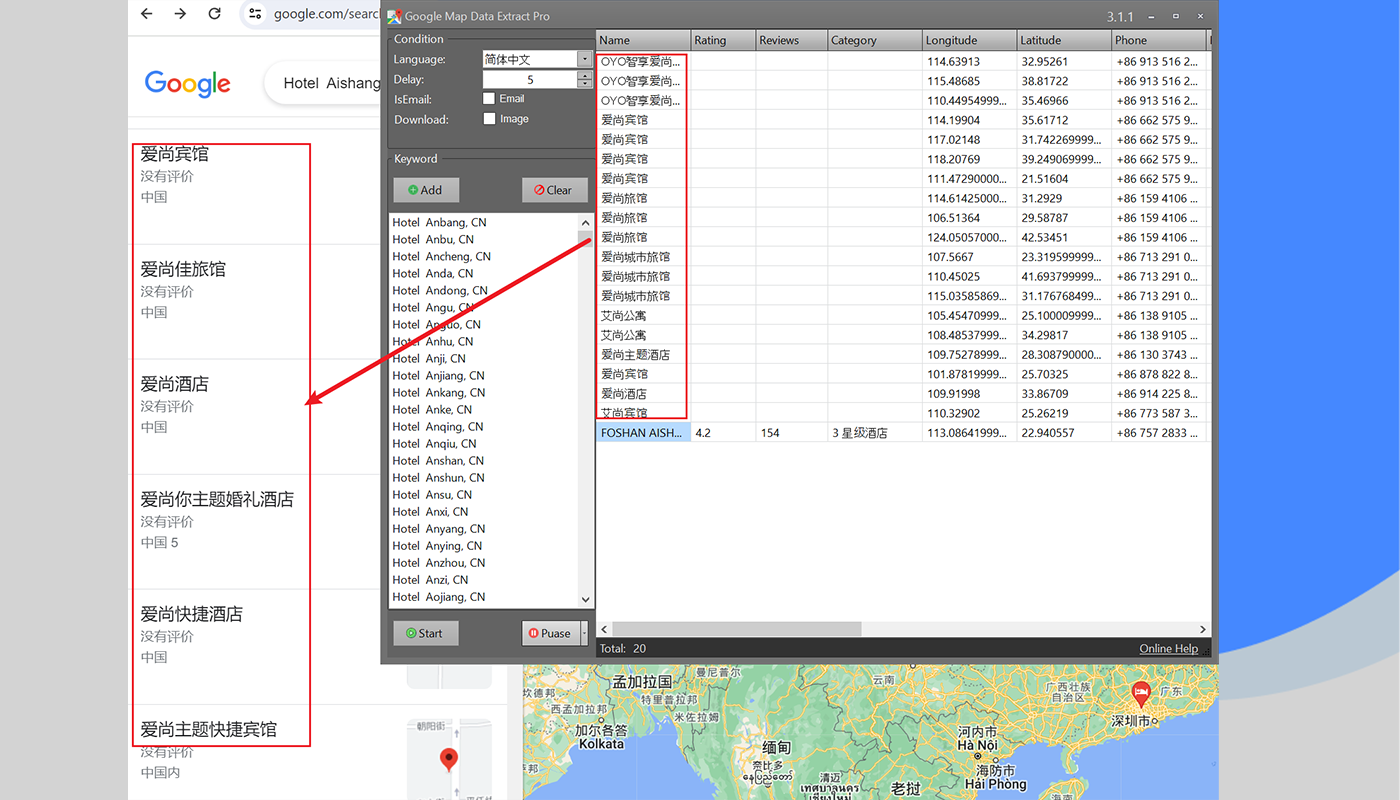
Task: Open the Language dropdown
Action: [x=584, y=59]
